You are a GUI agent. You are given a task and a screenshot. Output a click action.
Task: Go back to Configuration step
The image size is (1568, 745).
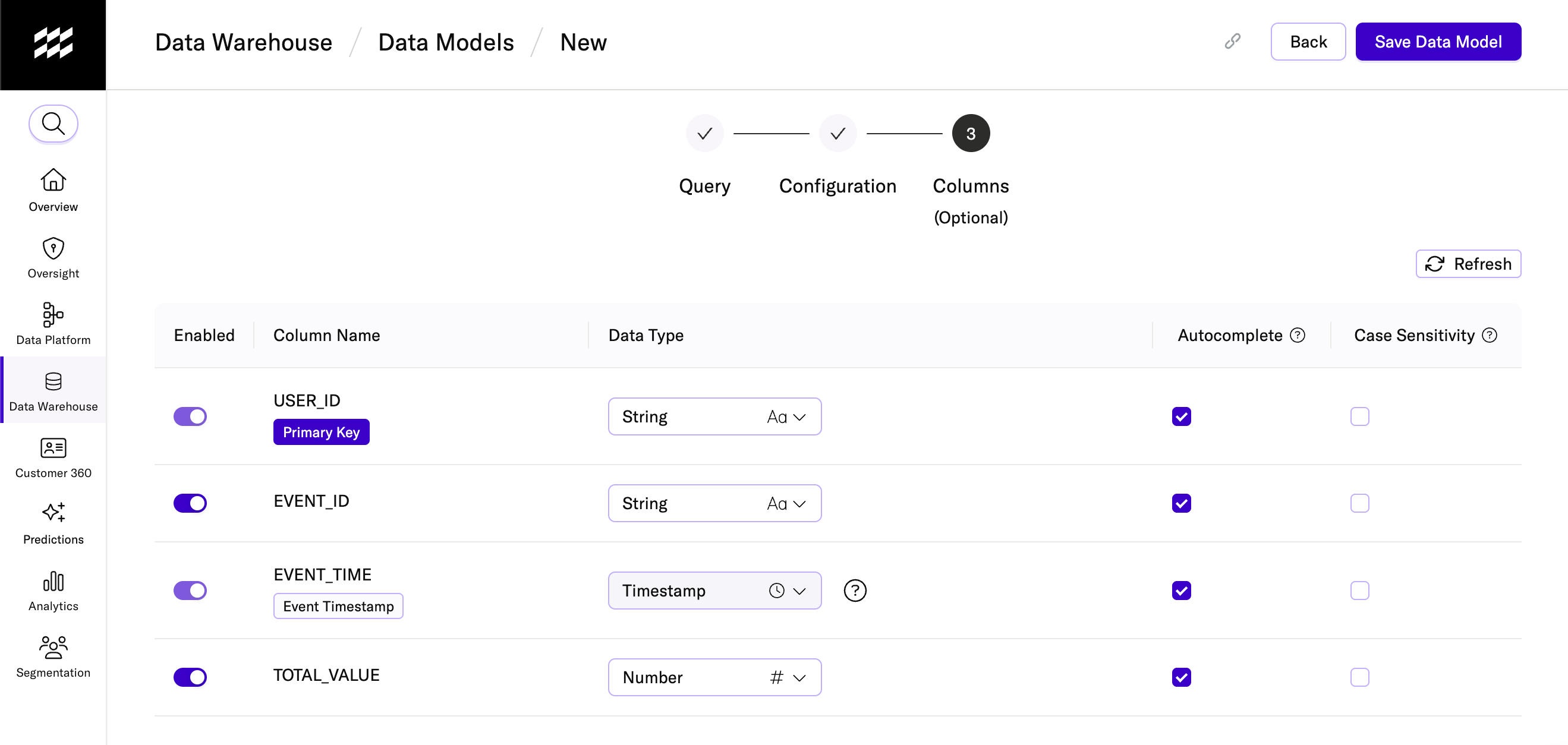tap(837, 134)
